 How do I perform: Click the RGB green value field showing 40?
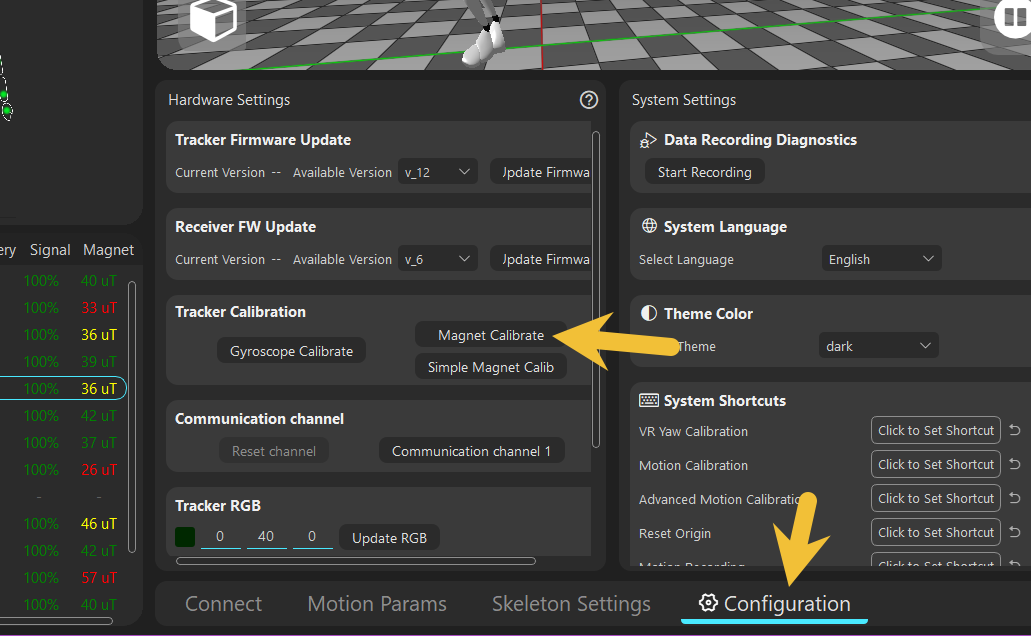tap(266, 537)
